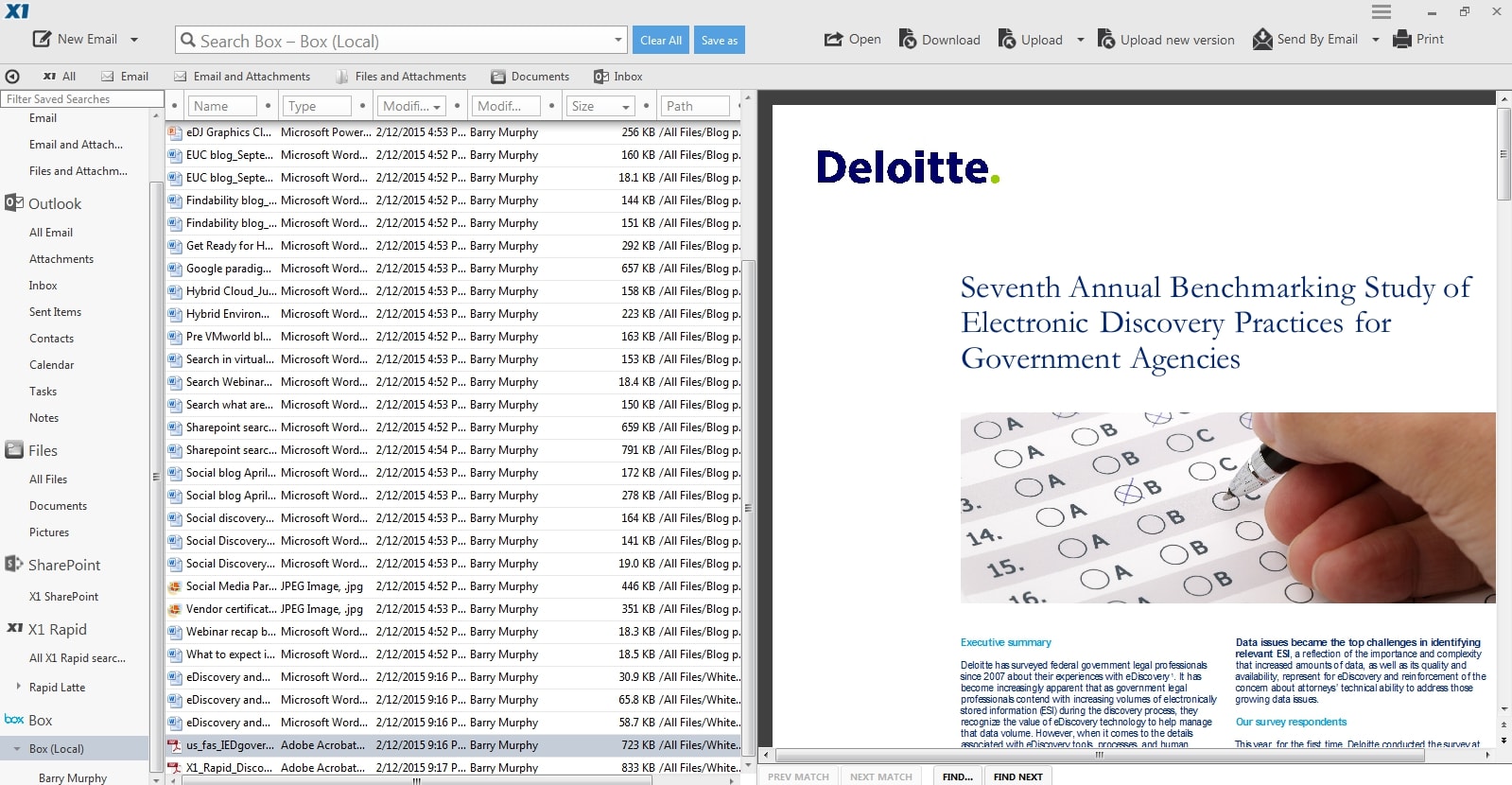Select Barry Murphy under Box (Local)

click(73, 778)
